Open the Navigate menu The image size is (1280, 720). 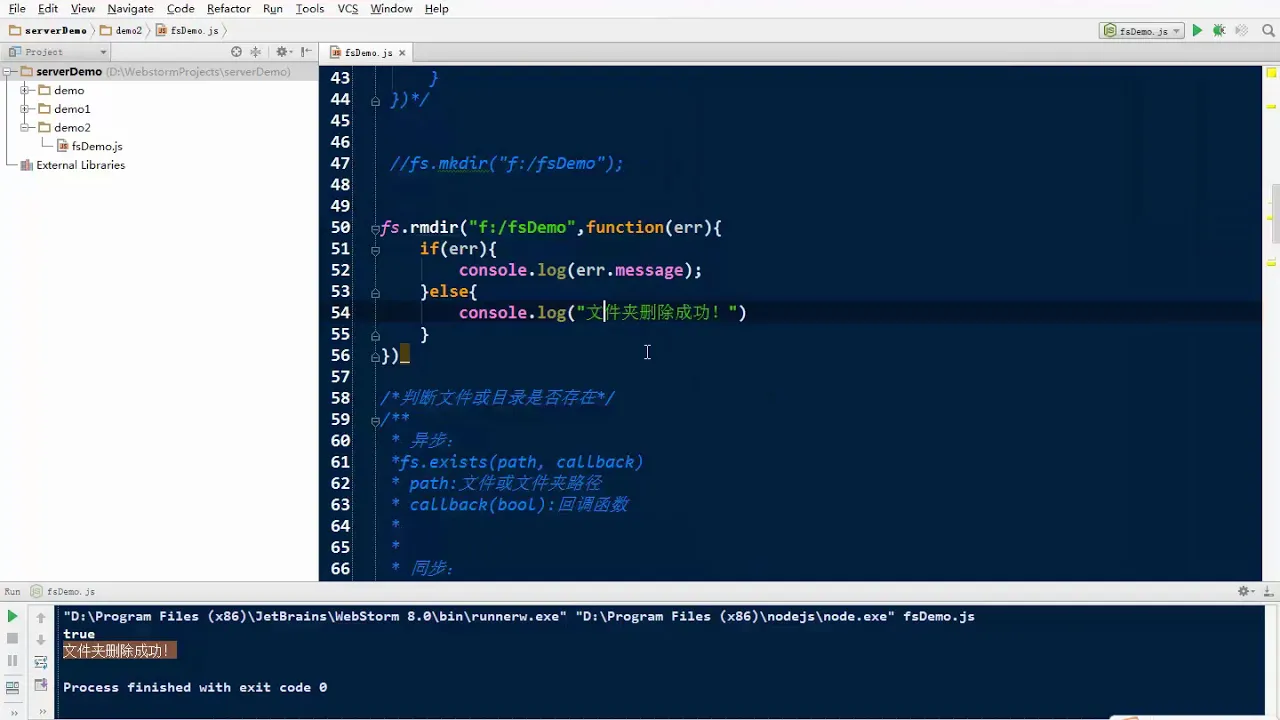click(x=131, y=8)
